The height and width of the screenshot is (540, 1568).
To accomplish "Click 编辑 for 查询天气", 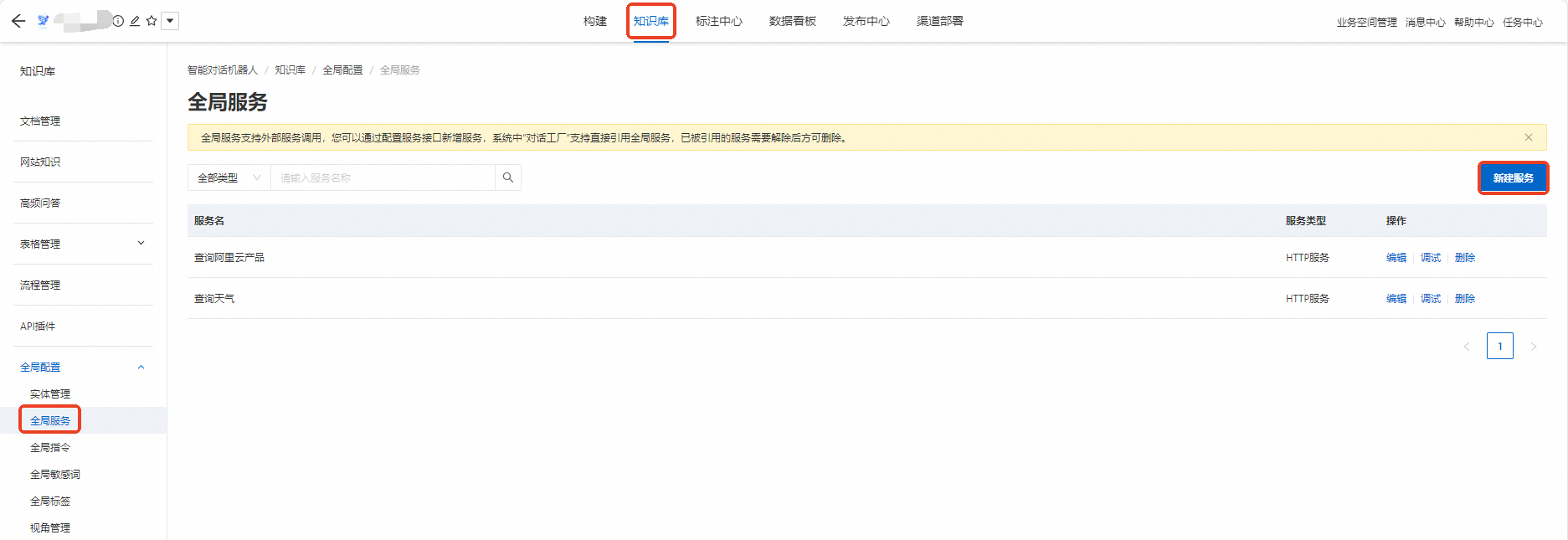I will [x=1396, y=299].
